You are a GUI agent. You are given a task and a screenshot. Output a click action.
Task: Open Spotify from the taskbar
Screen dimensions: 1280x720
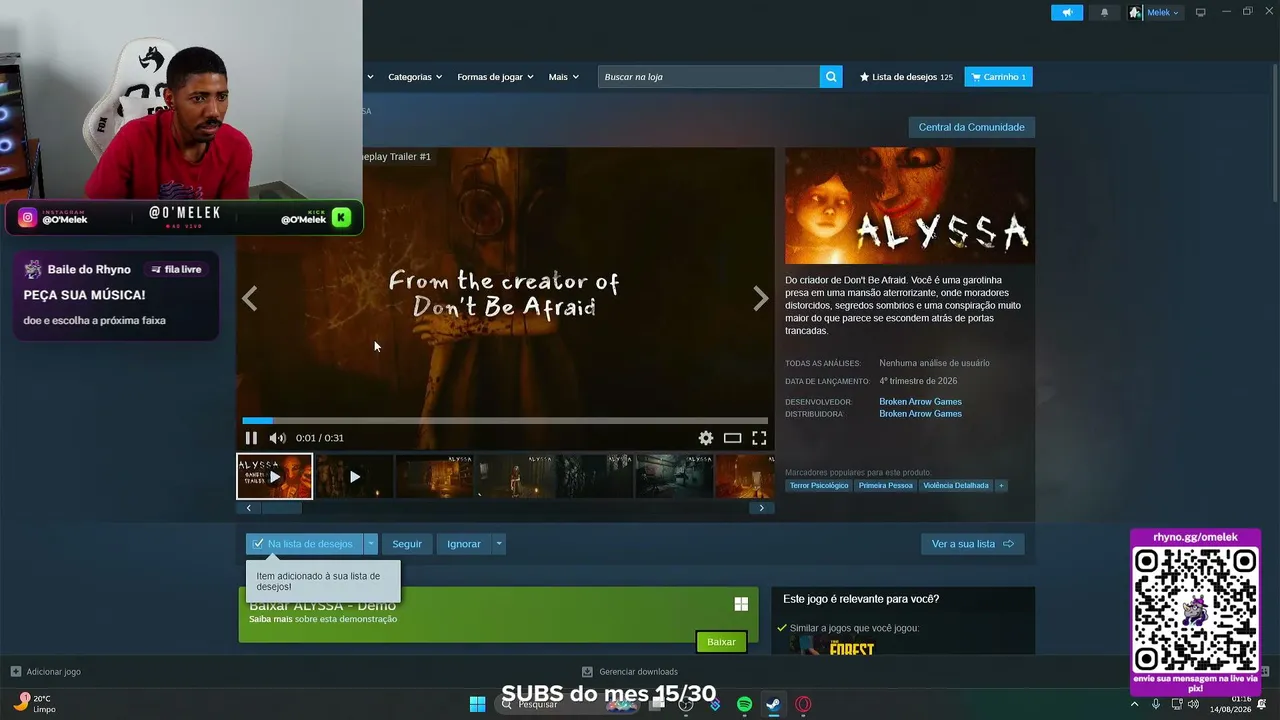point(745,704)
